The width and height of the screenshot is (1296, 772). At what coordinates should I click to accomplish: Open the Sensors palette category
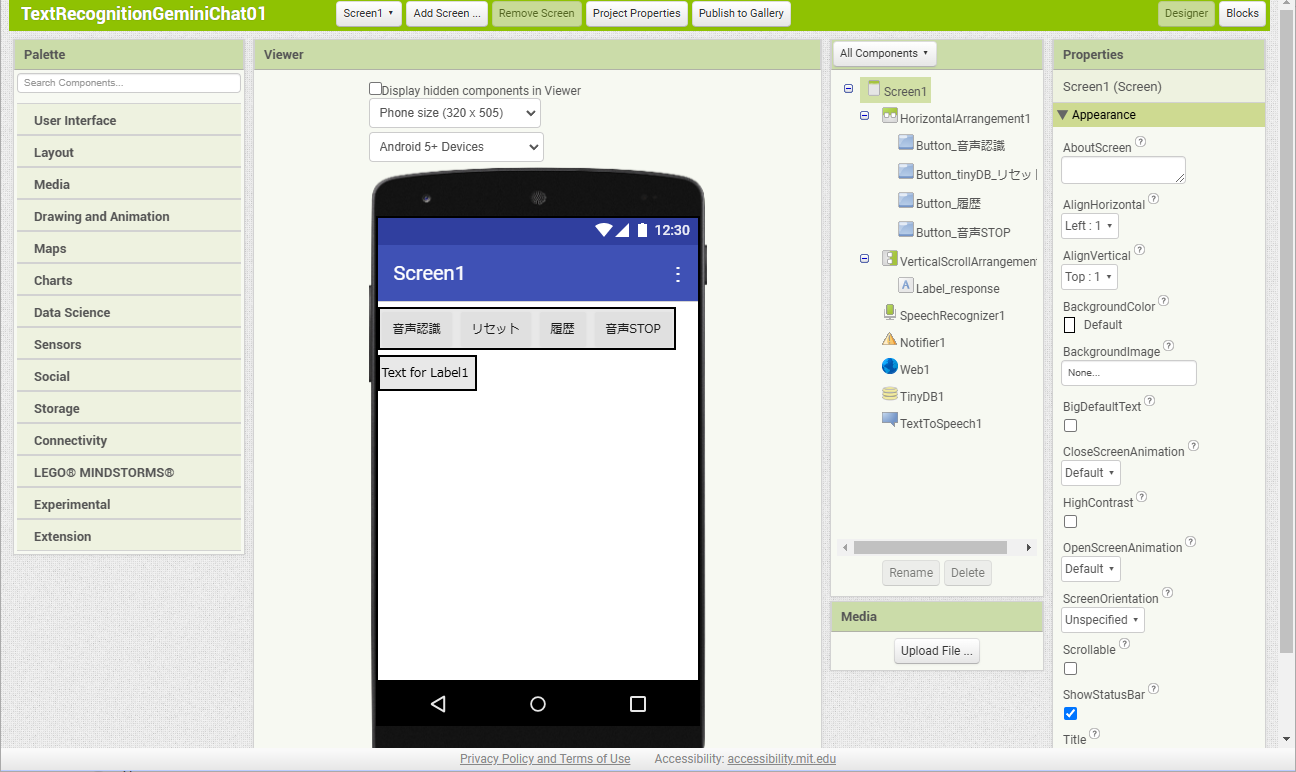(129, 344)
